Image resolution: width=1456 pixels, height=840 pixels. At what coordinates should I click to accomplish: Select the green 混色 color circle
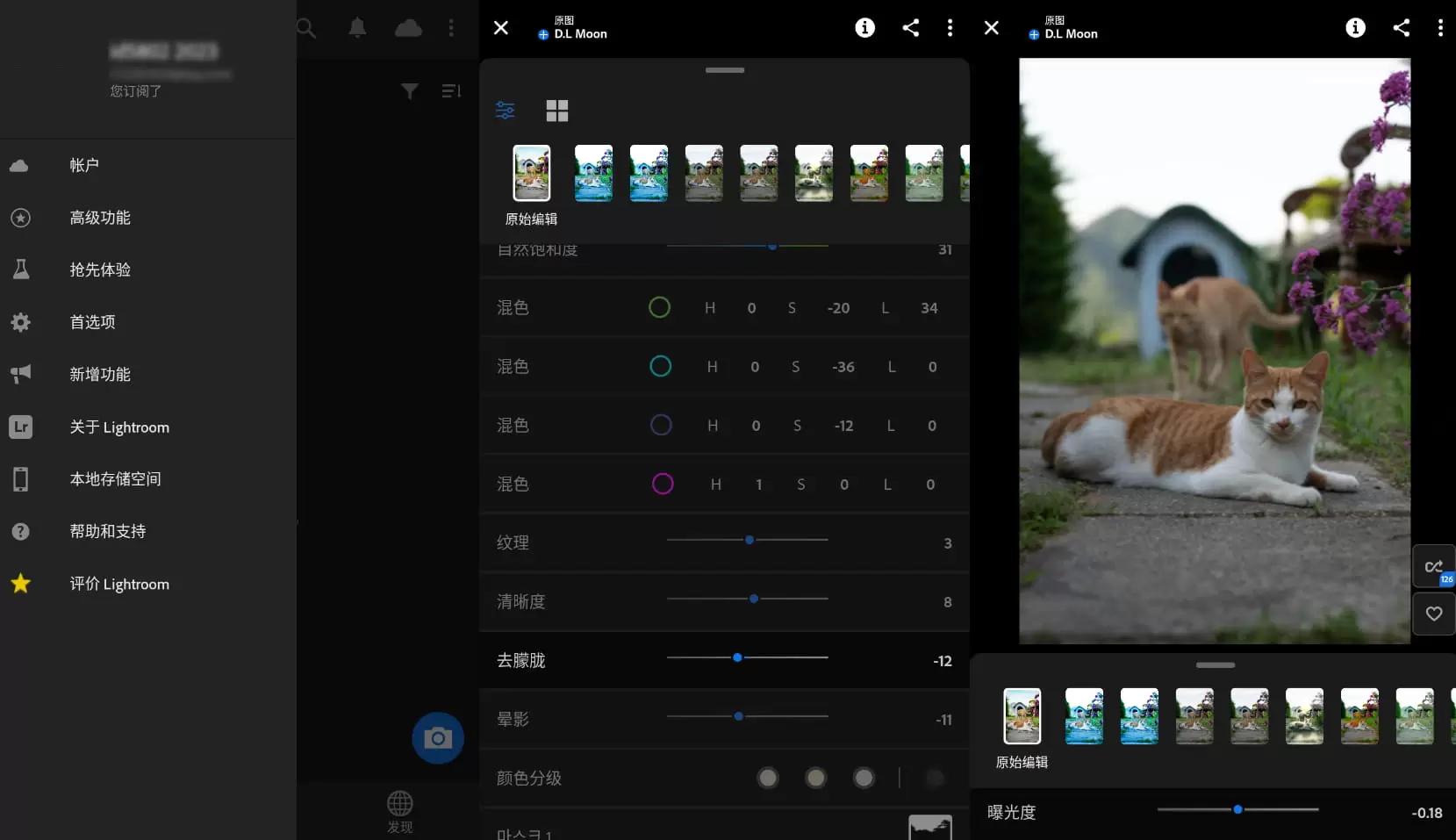click(659, 307)
